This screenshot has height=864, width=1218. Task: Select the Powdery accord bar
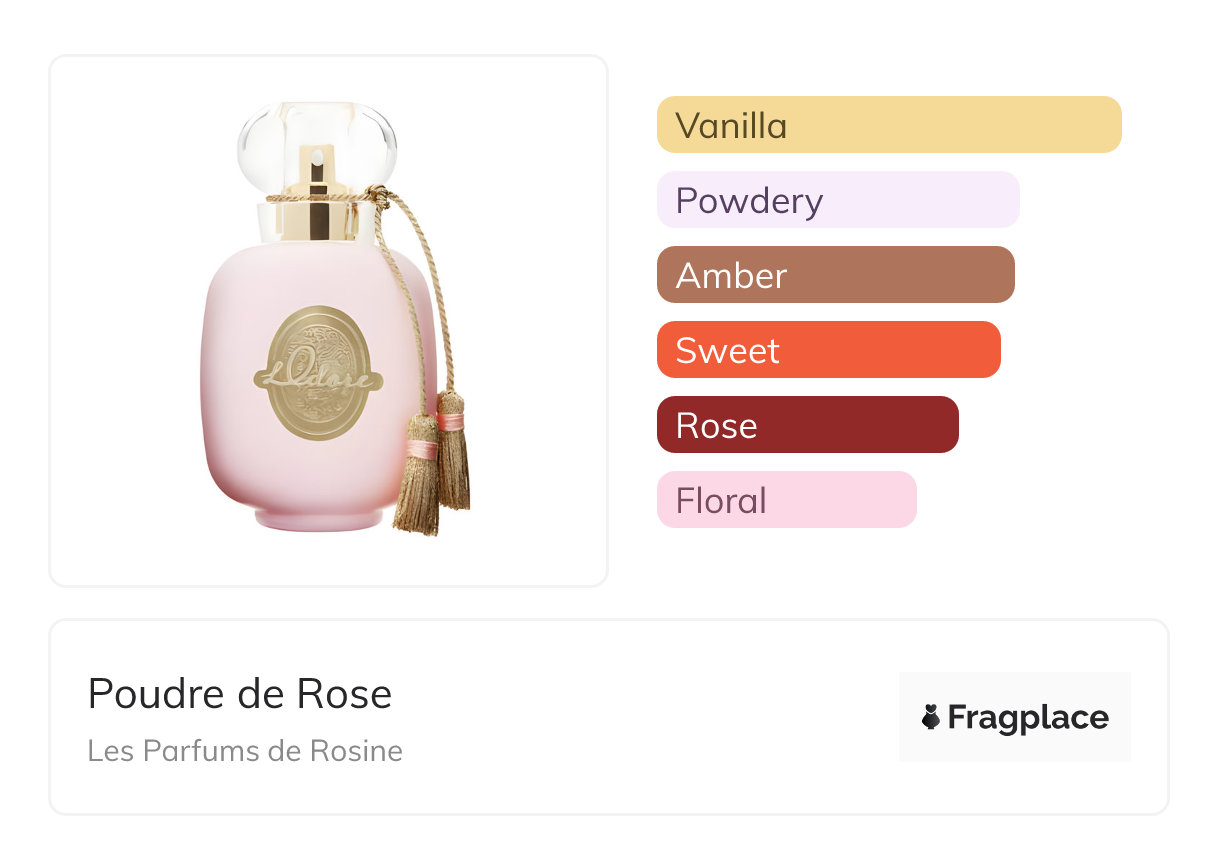pyautogui.click(x=837, y=200)
